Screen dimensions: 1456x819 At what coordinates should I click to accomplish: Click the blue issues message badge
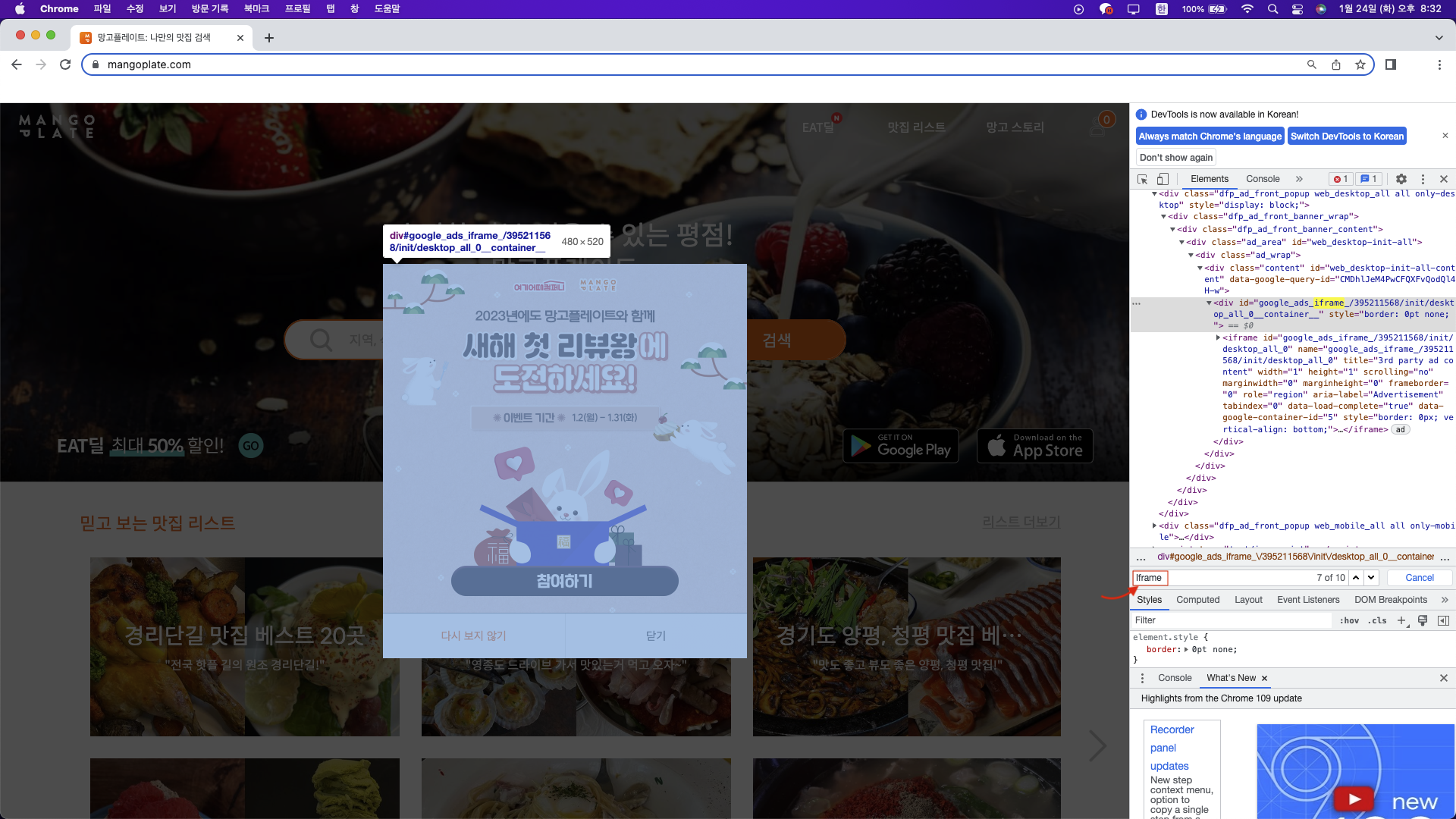(1369, 179)
